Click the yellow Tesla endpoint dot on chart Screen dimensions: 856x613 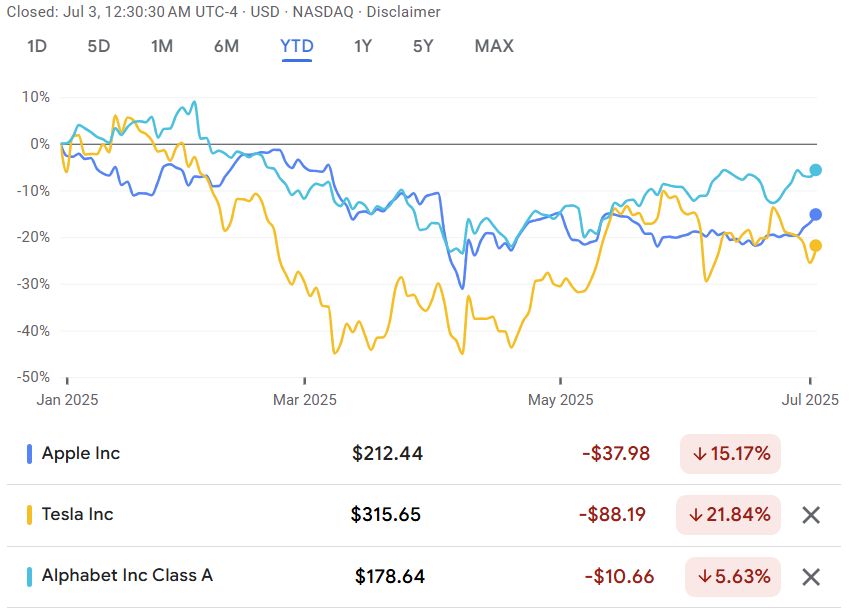(815, 246)
